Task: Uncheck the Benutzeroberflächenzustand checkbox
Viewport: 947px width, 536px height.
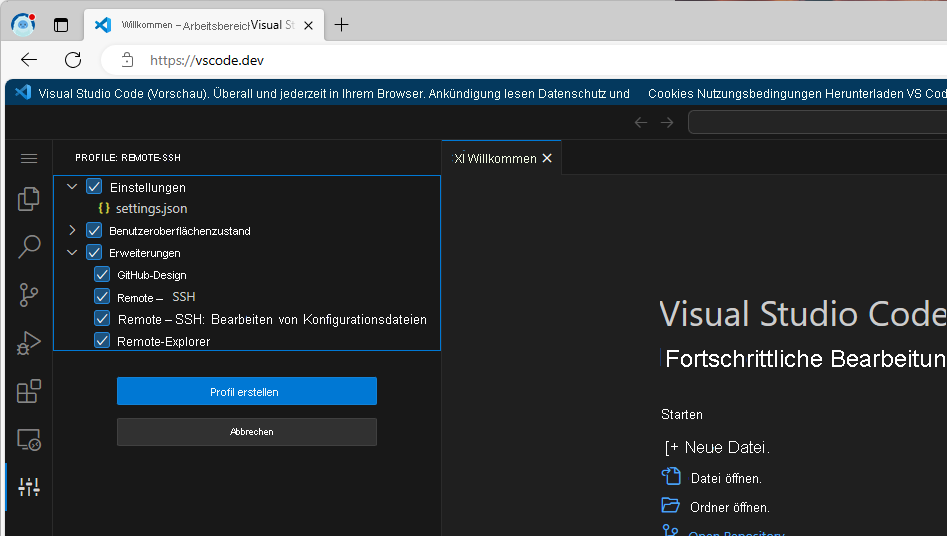Action: [94, 230]
